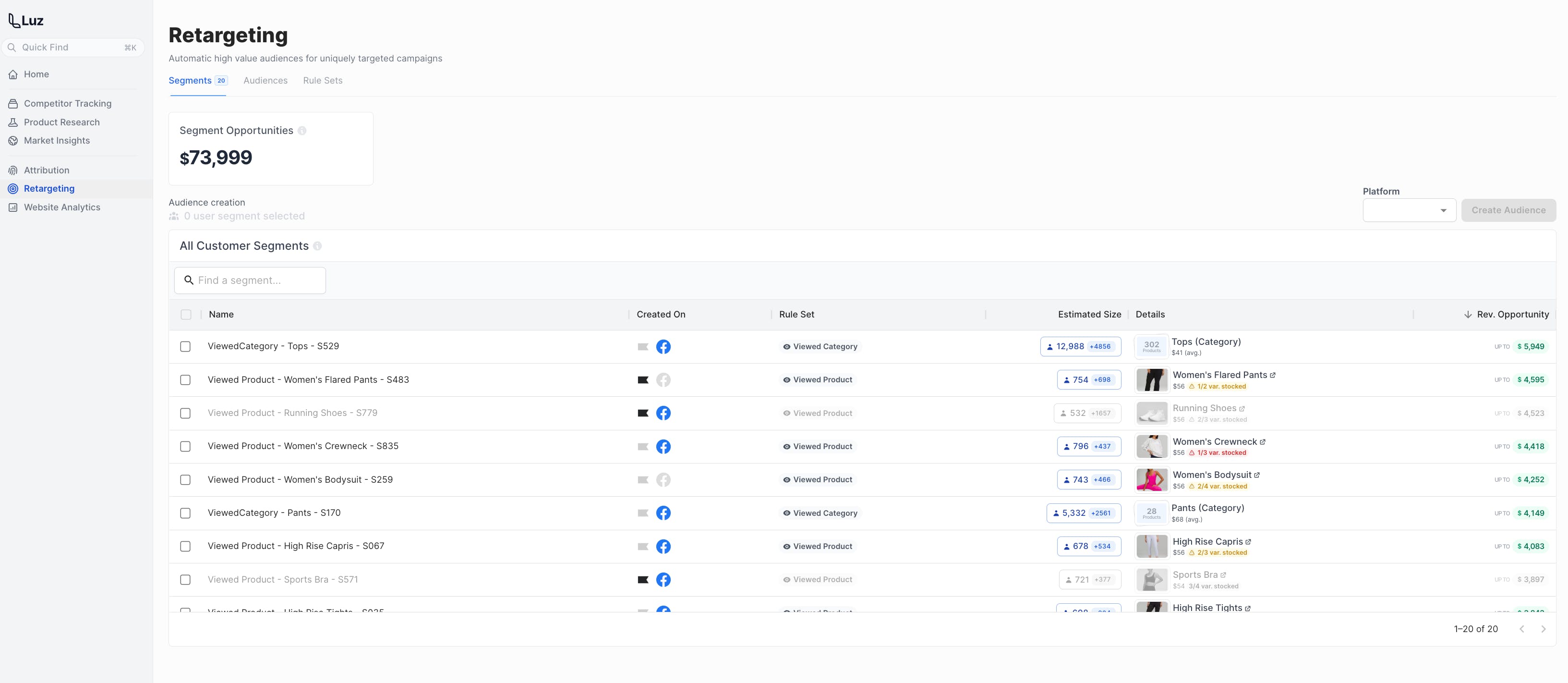Switch to the Rule Sets tab
Image resolution: width=1568 pixels, height=683 pixels.
pos(323,80)
